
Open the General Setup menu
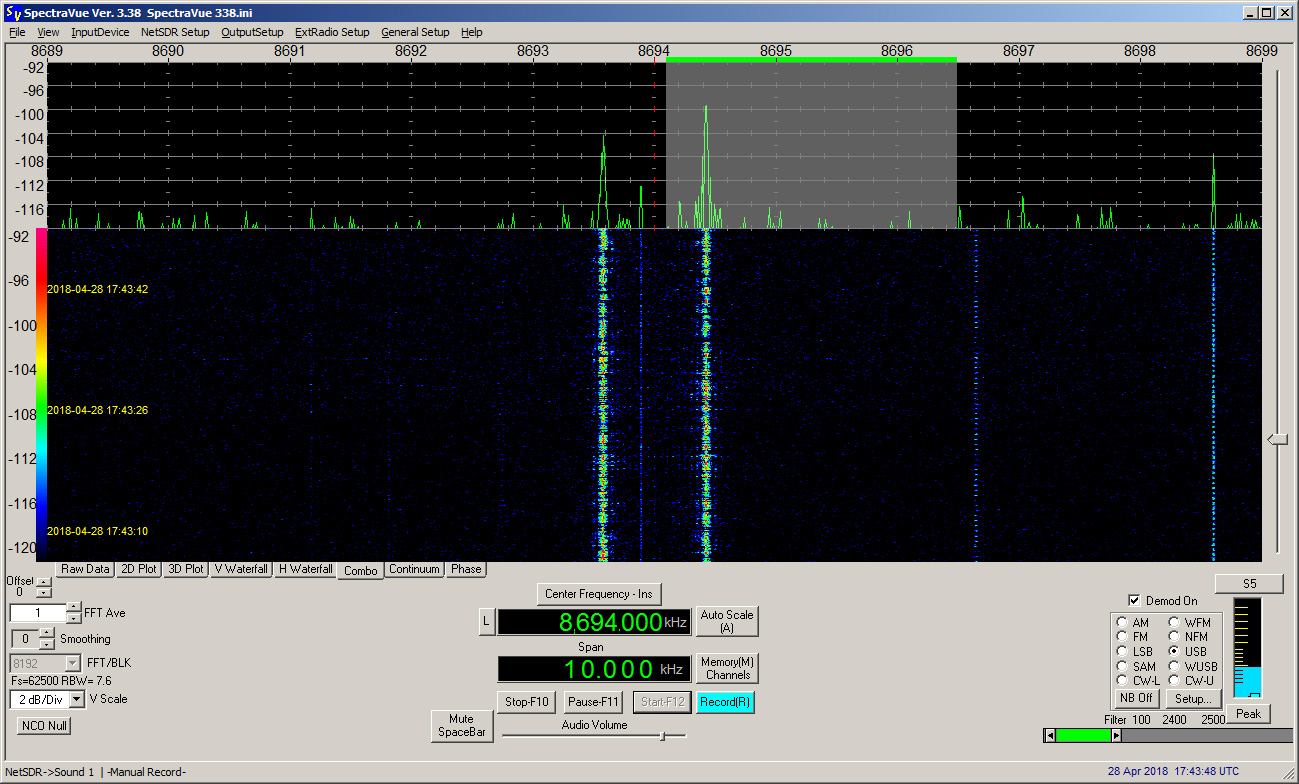click(x=415, y=32)
